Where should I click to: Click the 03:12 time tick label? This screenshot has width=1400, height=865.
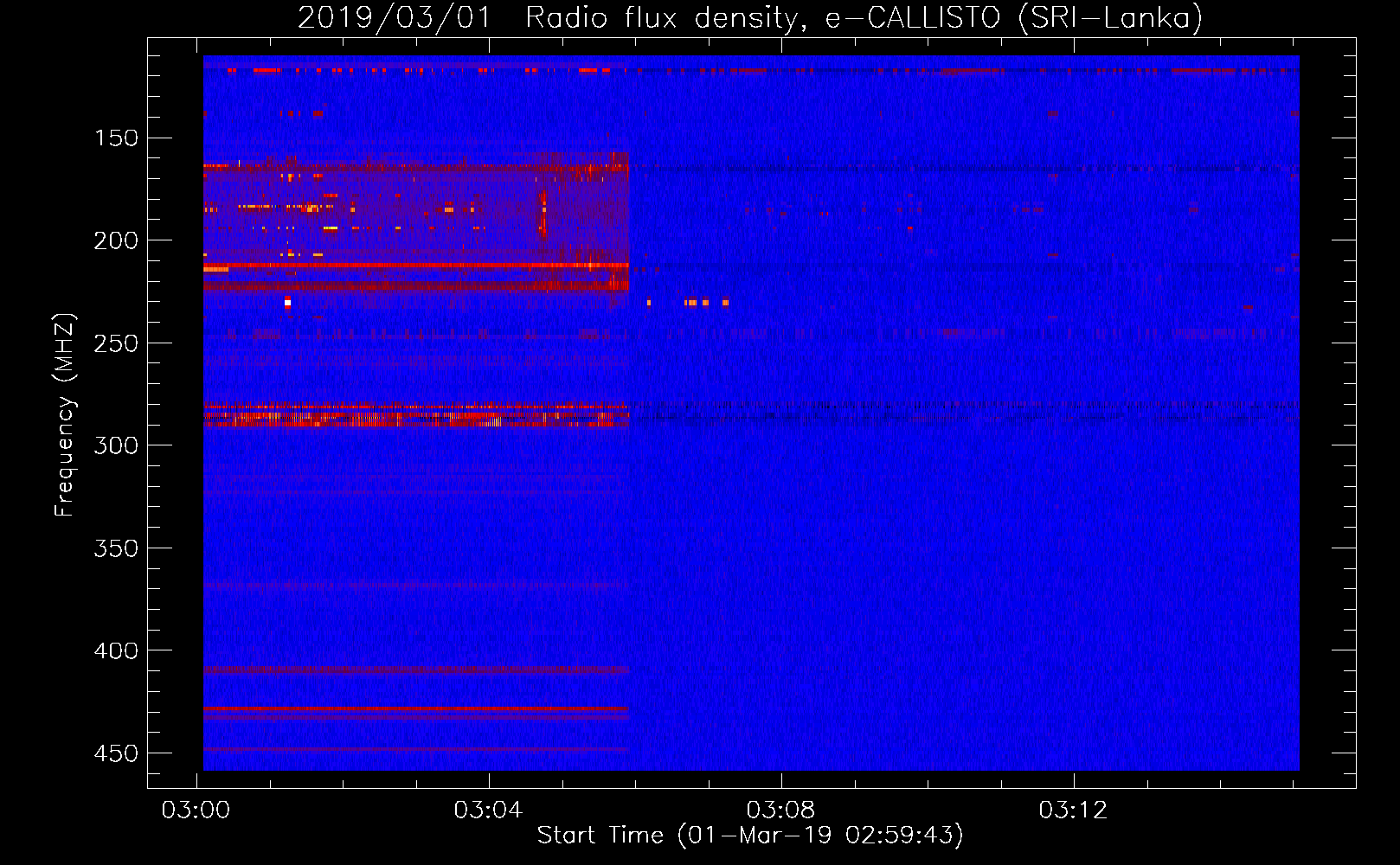pos(1074,810)
